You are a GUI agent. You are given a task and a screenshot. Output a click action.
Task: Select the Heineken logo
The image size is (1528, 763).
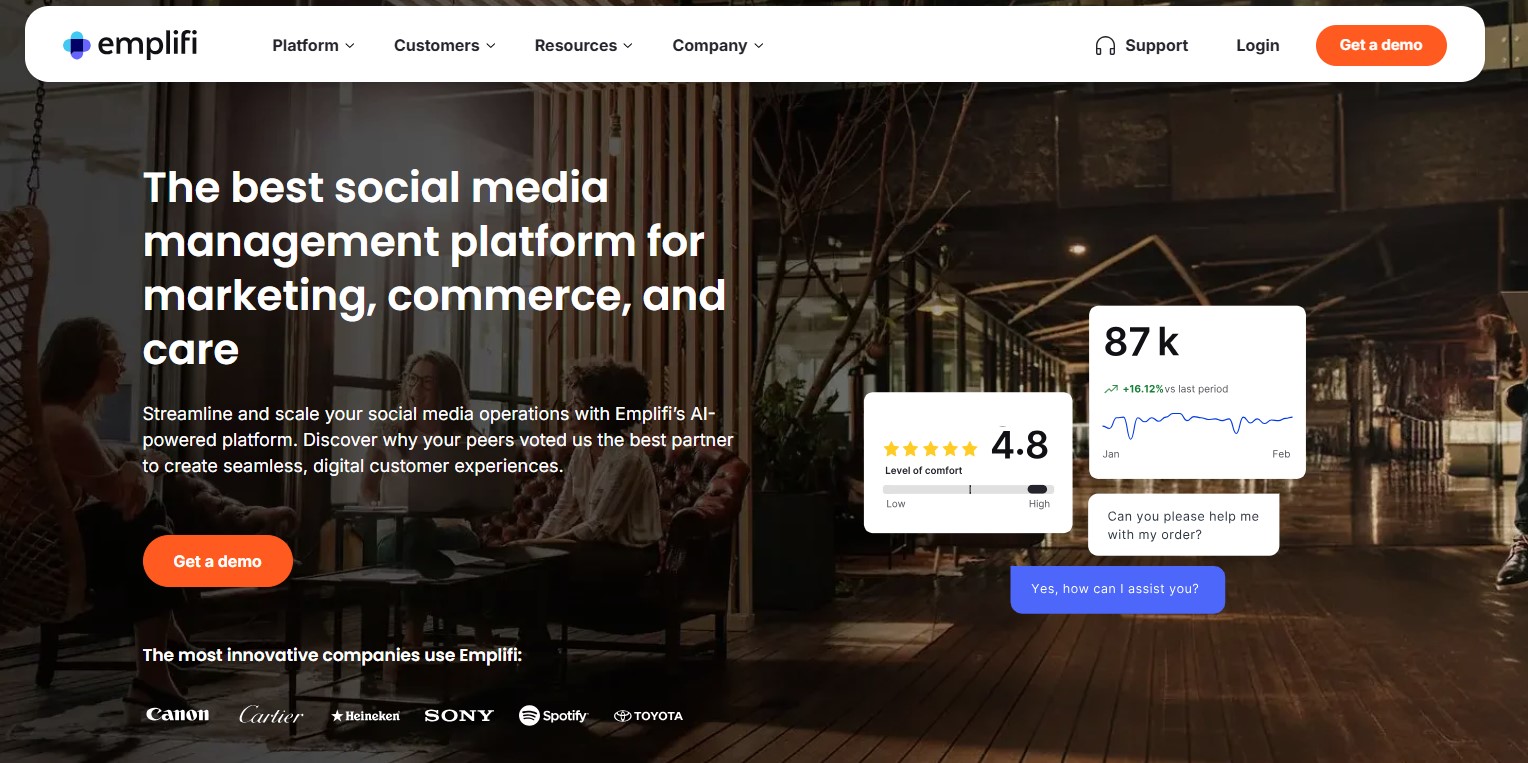(364, 715)
